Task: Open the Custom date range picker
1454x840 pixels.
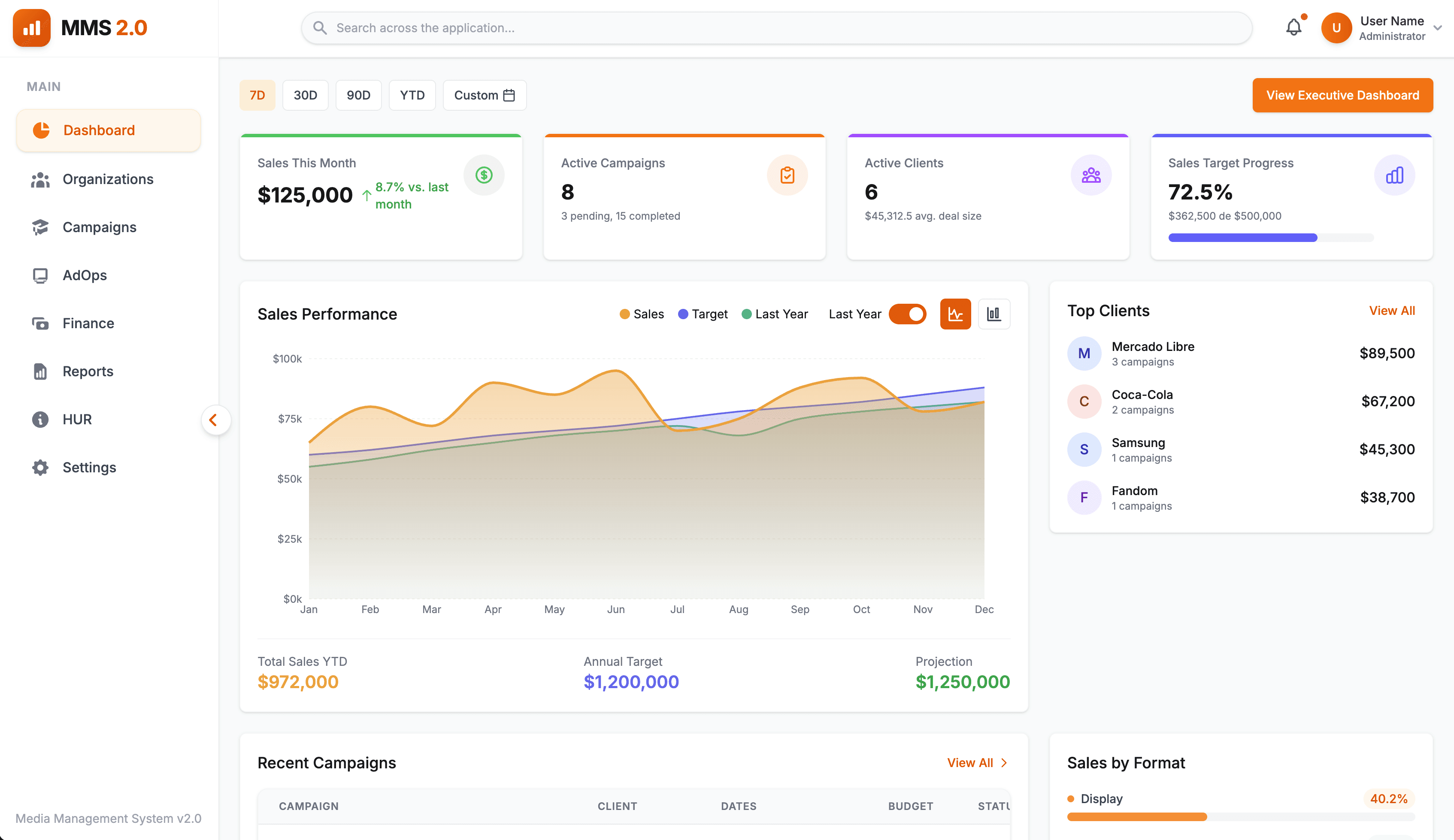Action: (x=484, y=95)
